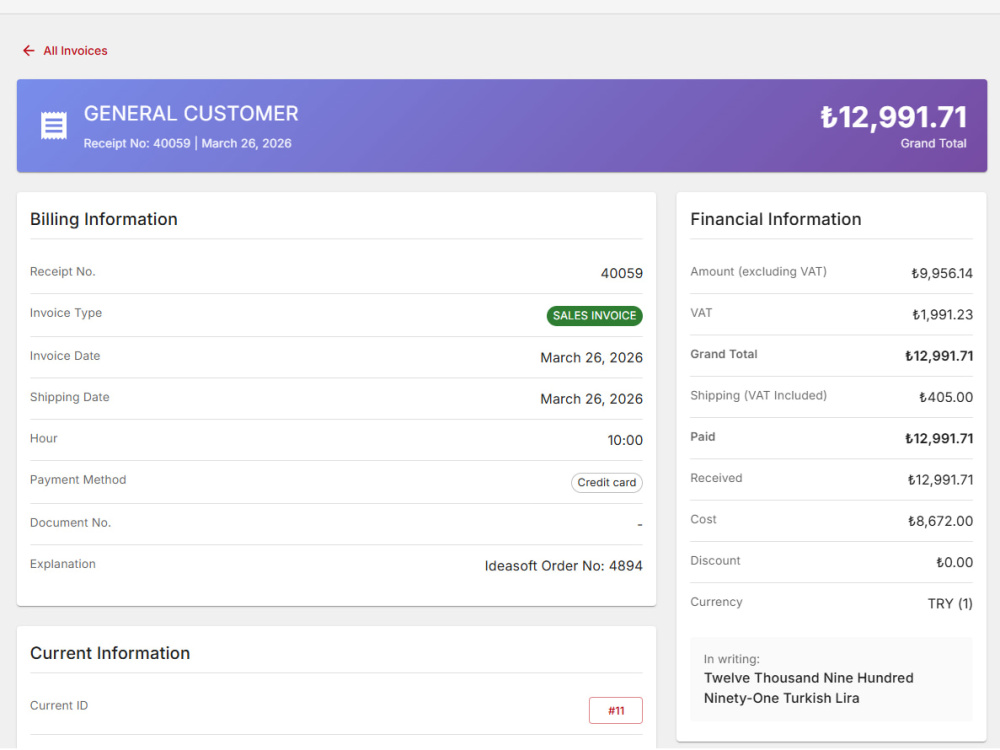The image size is (1000, 750).
Task: Click the GENERAL CUSTOMER title
Action: [x=191, y=114]
